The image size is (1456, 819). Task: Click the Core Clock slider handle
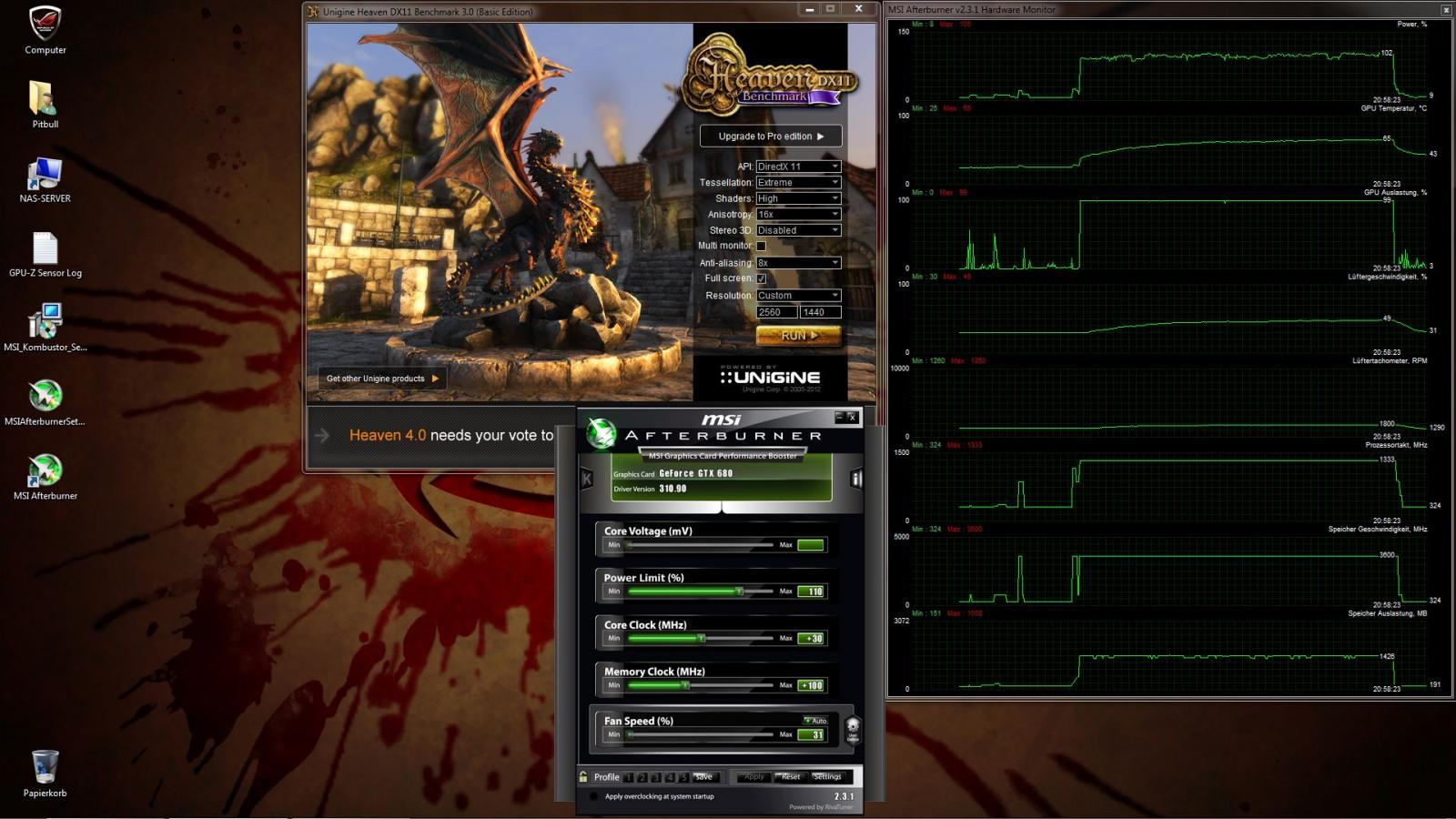(702, 638)
